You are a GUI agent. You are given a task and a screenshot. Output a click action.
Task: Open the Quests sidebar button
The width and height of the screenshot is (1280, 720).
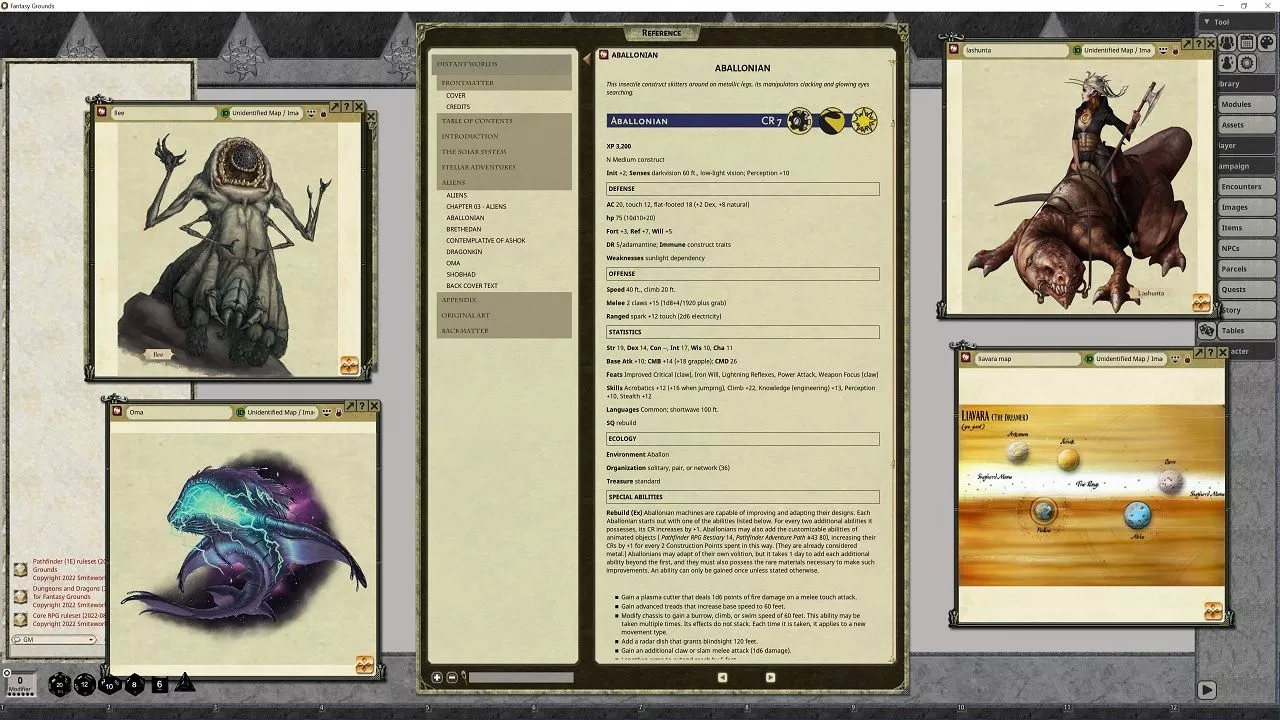[x=1246, y=289]
